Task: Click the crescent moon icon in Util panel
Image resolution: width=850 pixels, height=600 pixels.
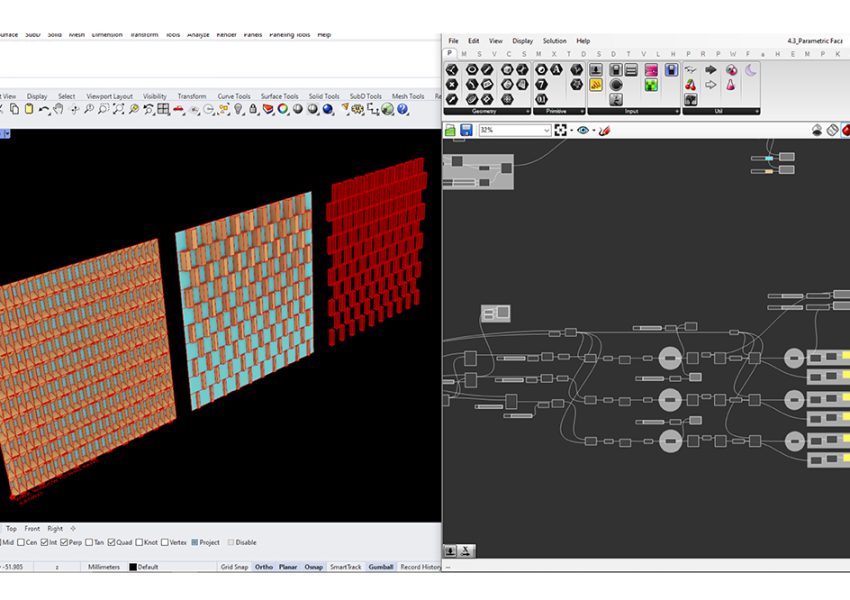Action: (x=751, y=70)
